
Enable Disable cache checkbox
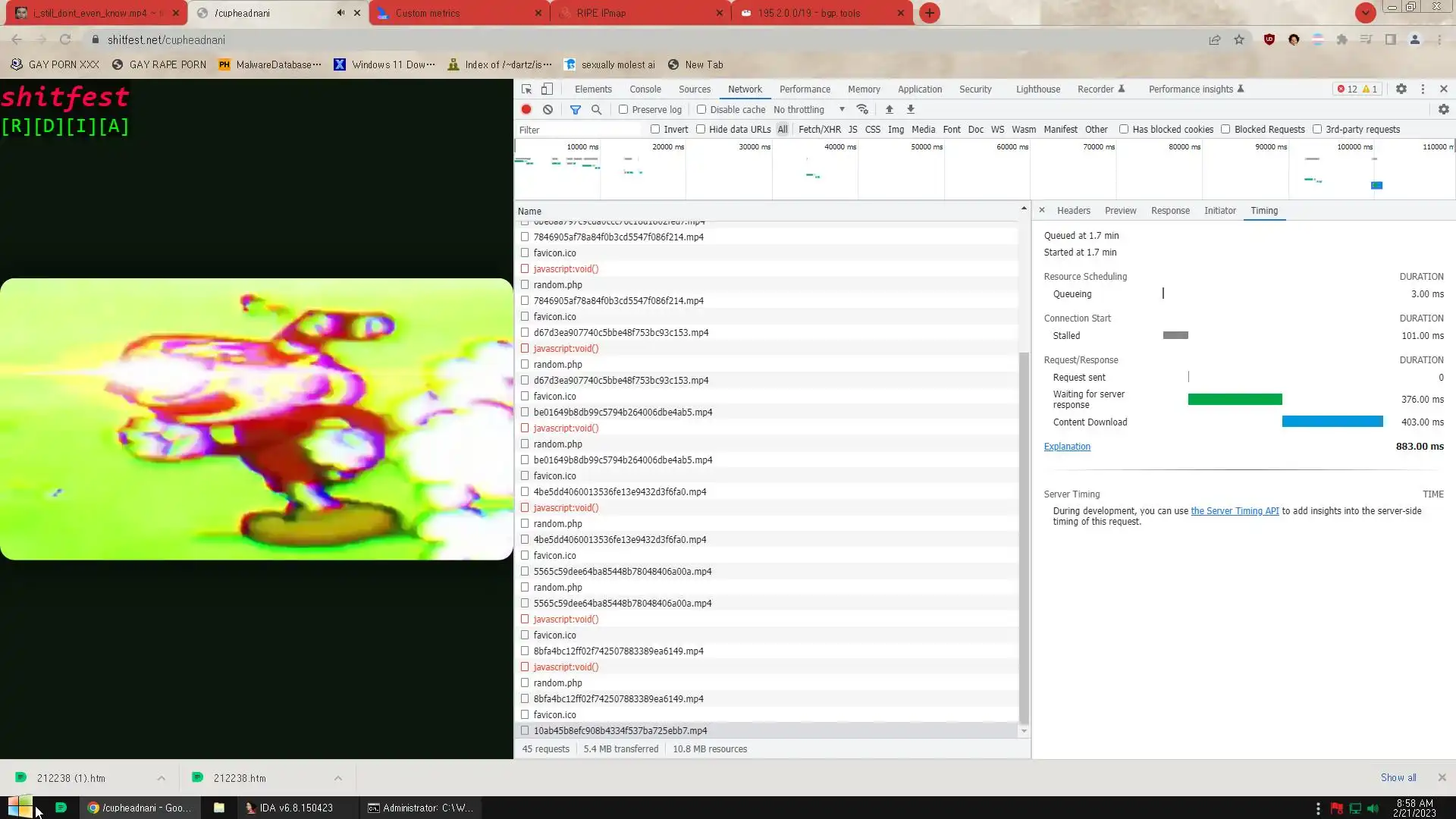tap(701, 109)
